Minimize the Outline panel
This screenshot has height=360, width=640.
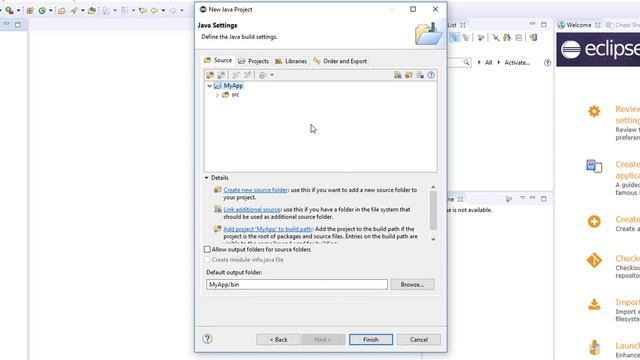click(x=533, y=198)
